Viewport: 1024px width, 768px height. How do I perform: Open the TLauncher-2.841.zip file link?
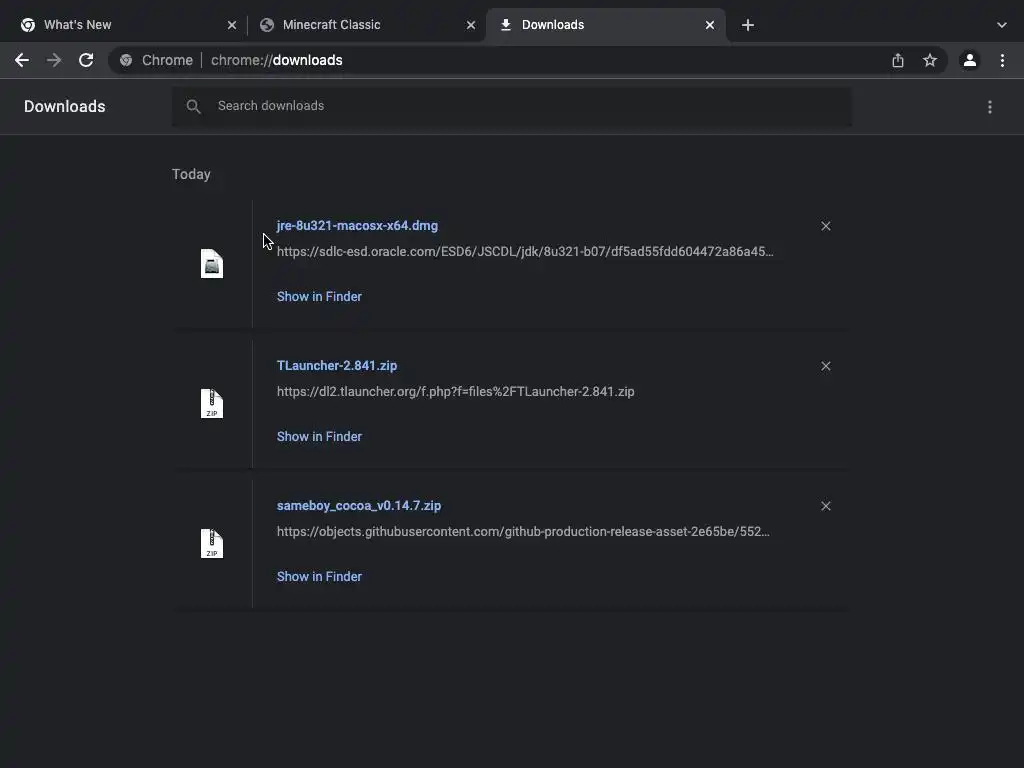click(337, 366)
